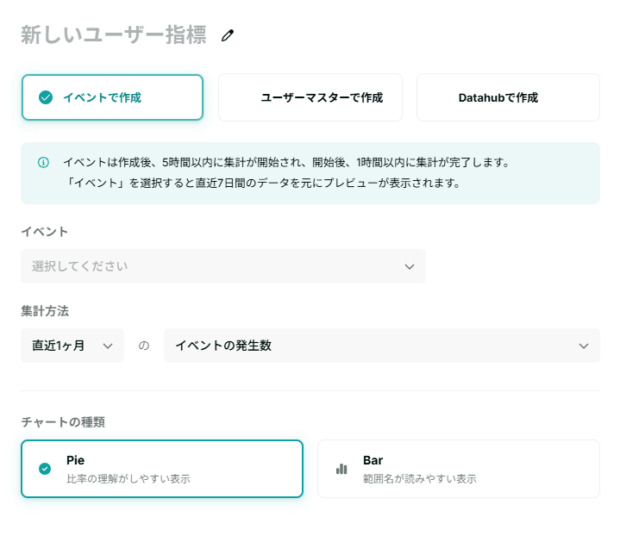Click the 比率の理解がしやすい表示 description
The height and width of the screenshot is (536, 620).
coord(128,479)
